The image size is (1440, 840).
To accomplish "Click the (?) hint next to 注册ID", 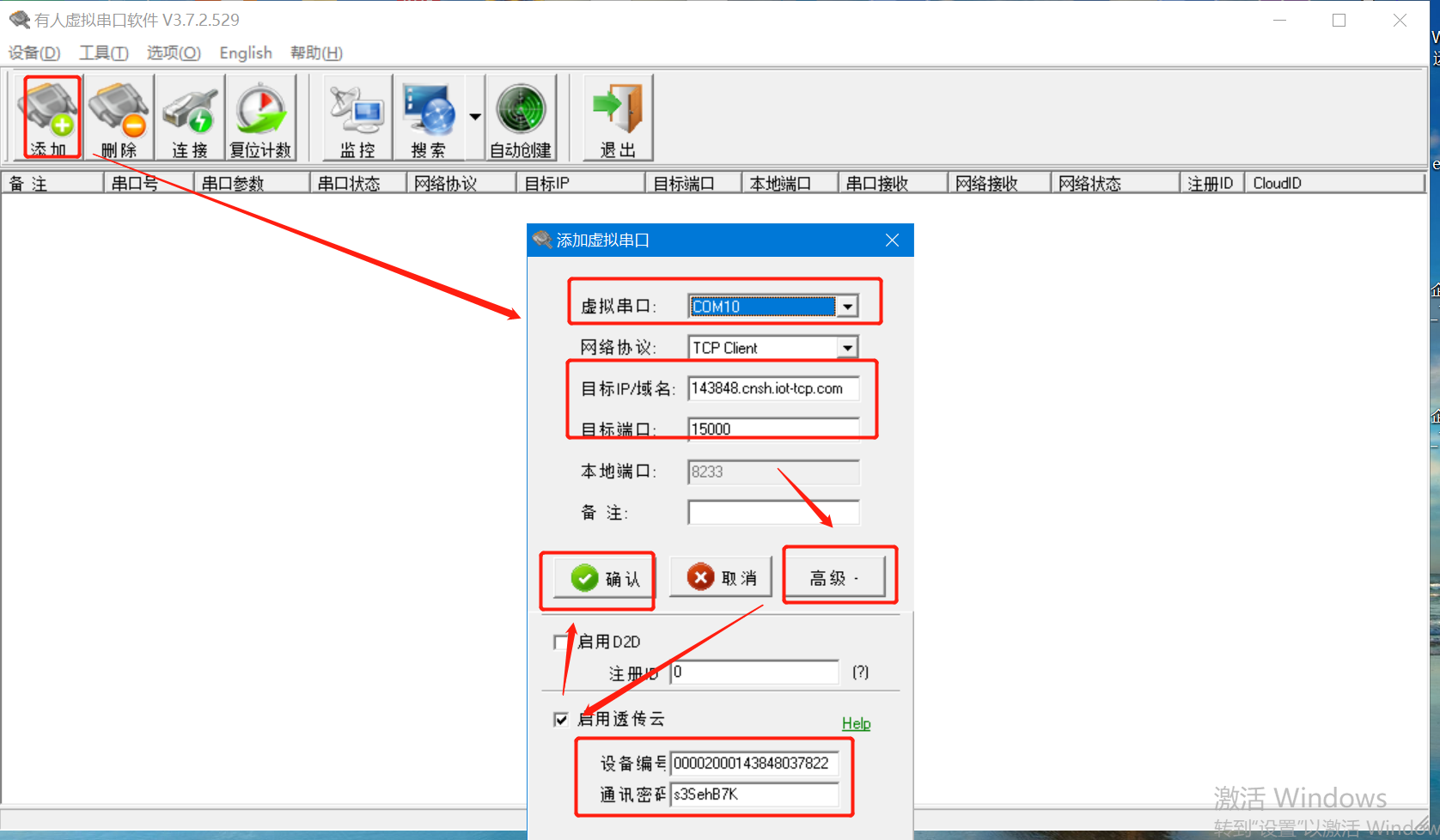I will point(860,673).
